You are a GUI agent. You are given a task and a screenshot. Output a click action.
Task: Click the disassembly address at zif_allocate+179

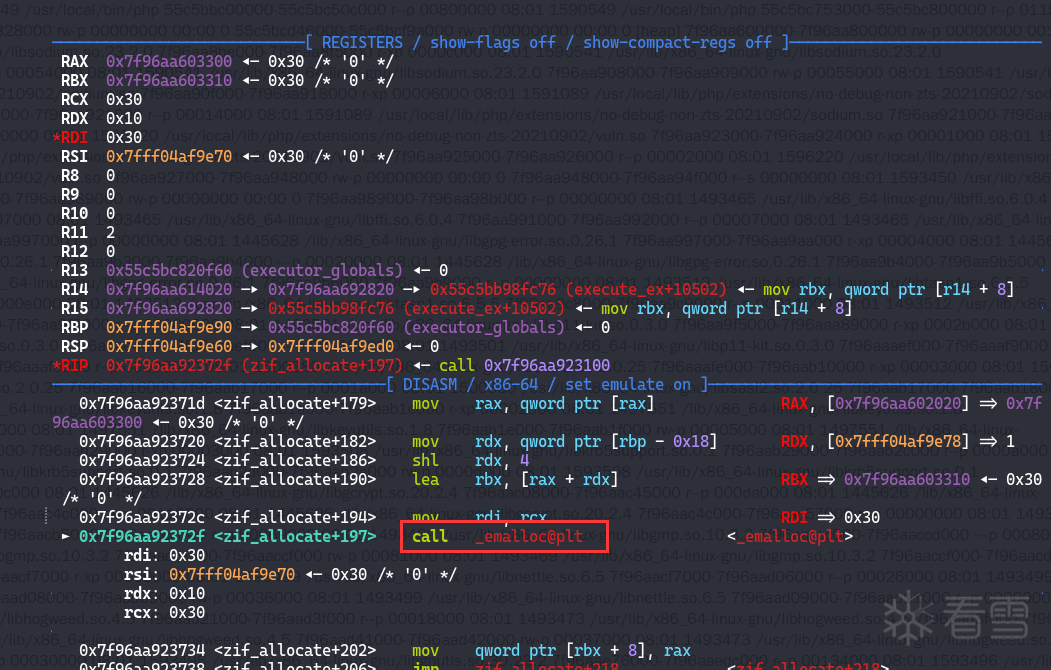[142, 403]
